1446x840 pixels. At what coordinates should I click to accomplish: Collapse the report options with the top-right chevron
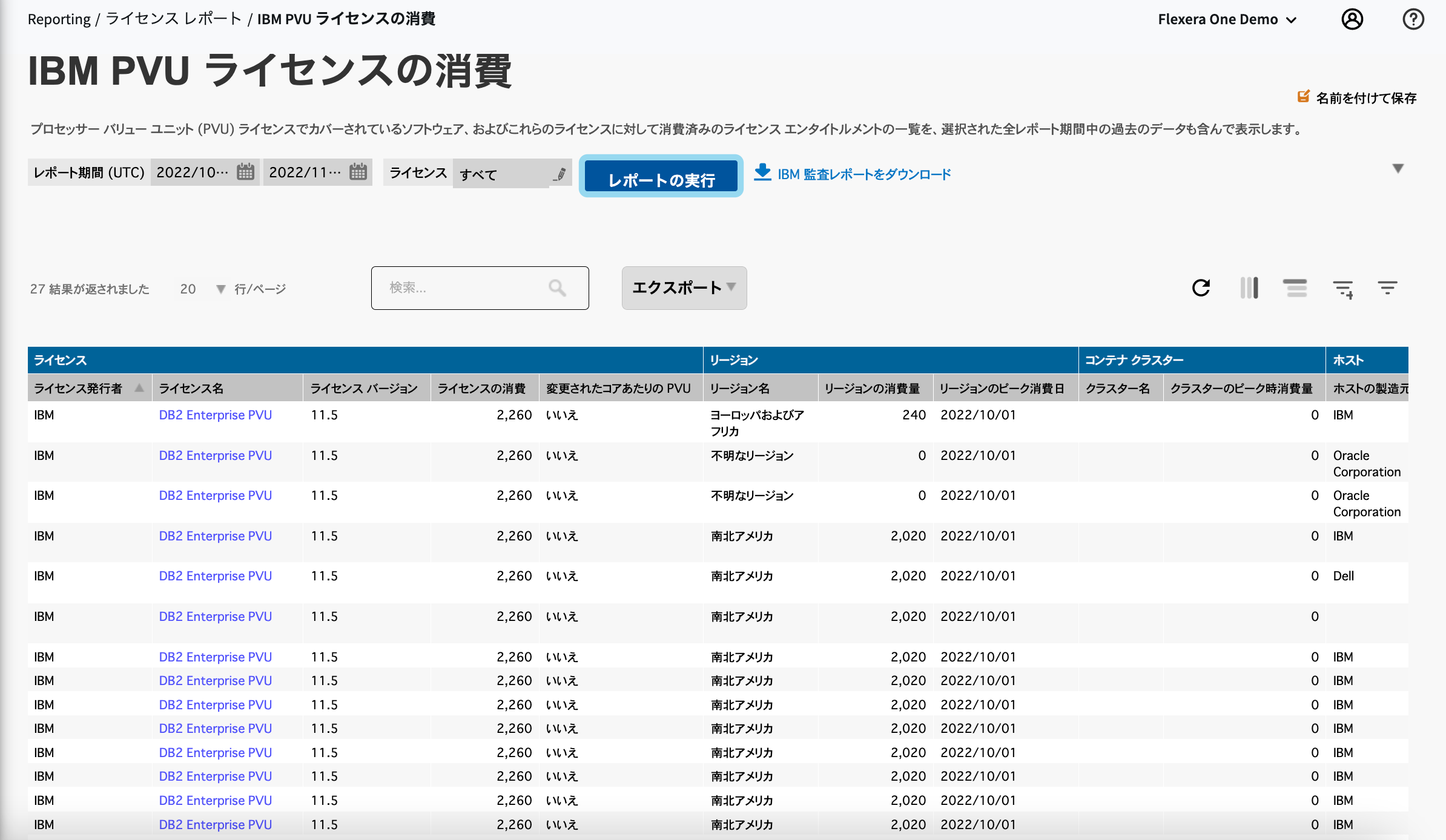pyautogui.click(x=1397, y=169)
